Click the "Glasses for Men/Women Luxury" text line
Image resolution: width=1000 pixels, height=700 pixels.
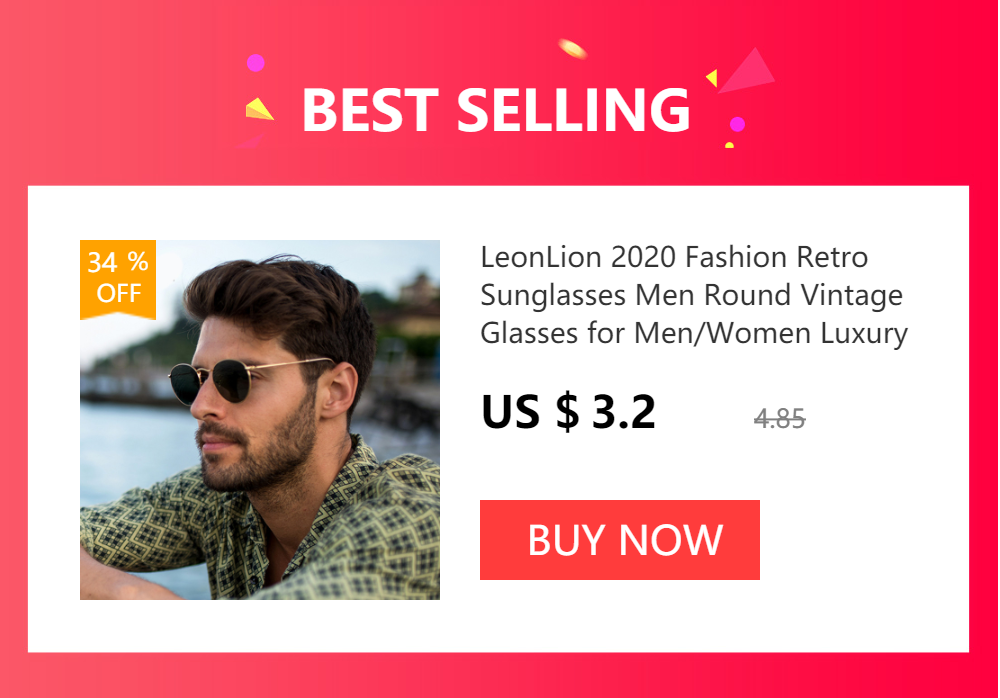[694, 333]
